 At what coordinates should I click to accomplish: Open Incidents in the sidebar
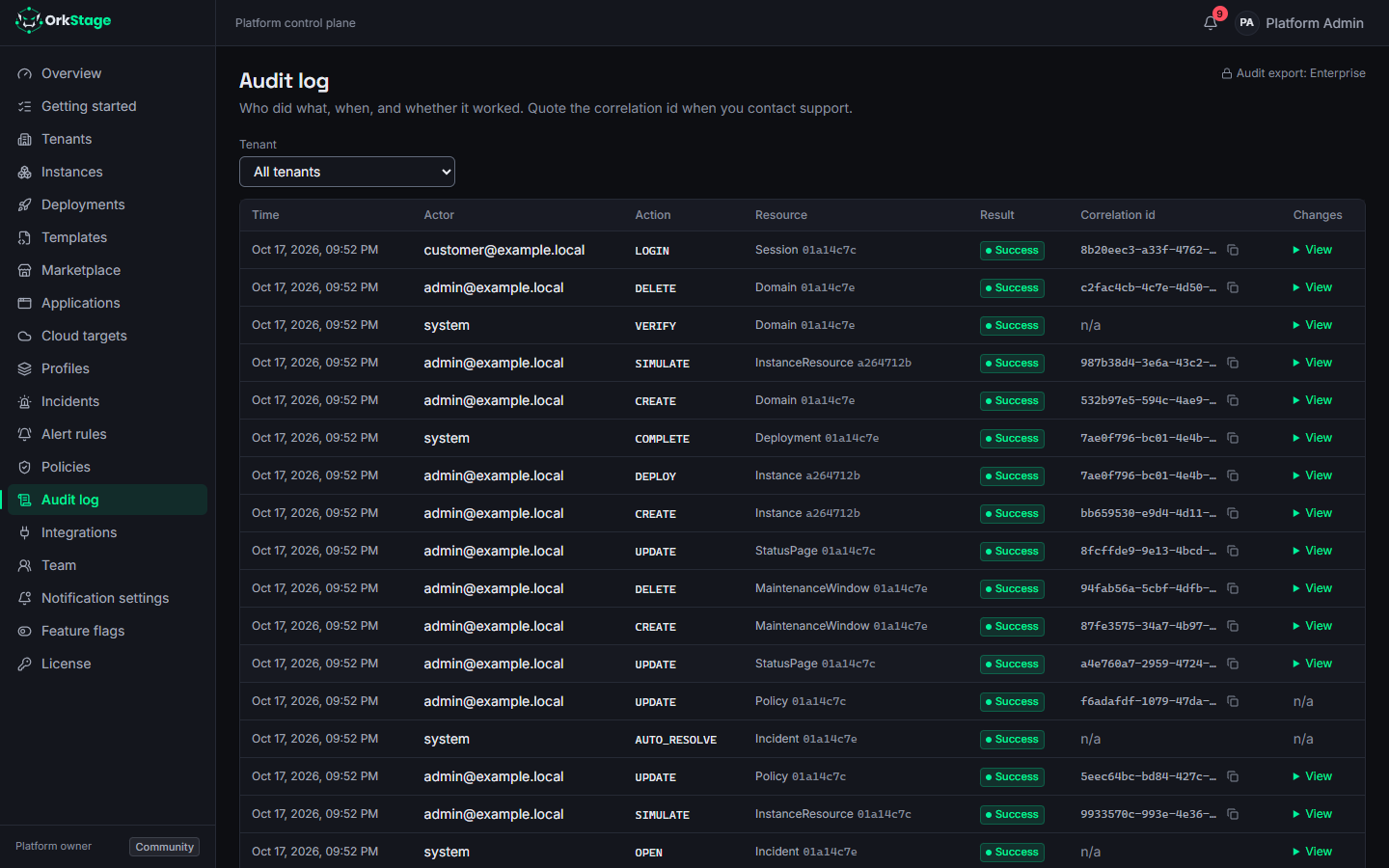(x=108, y=401)
